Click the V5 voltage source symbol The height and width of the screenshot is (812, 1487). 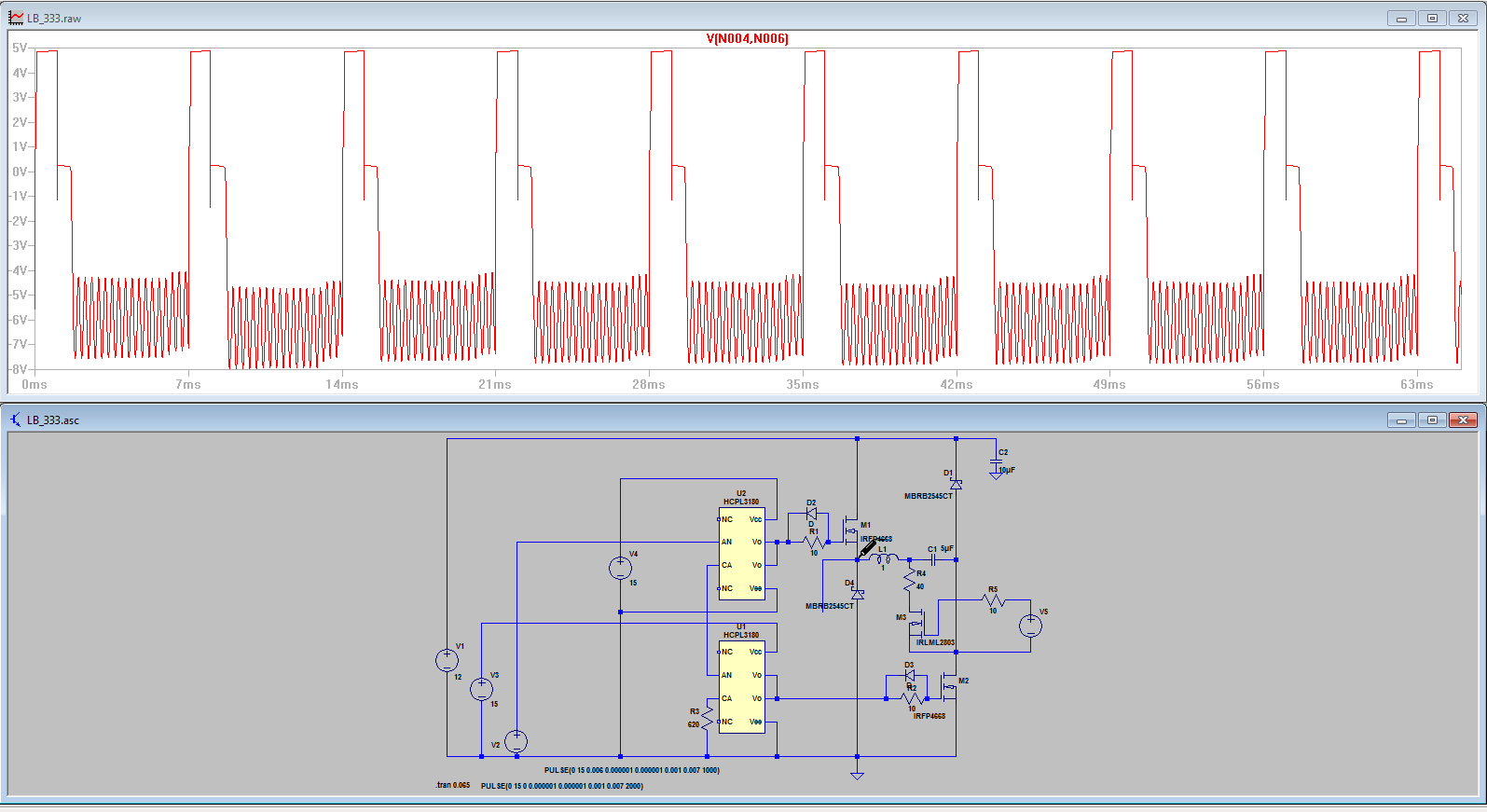pyautogui.click(x=1030, y=626)
